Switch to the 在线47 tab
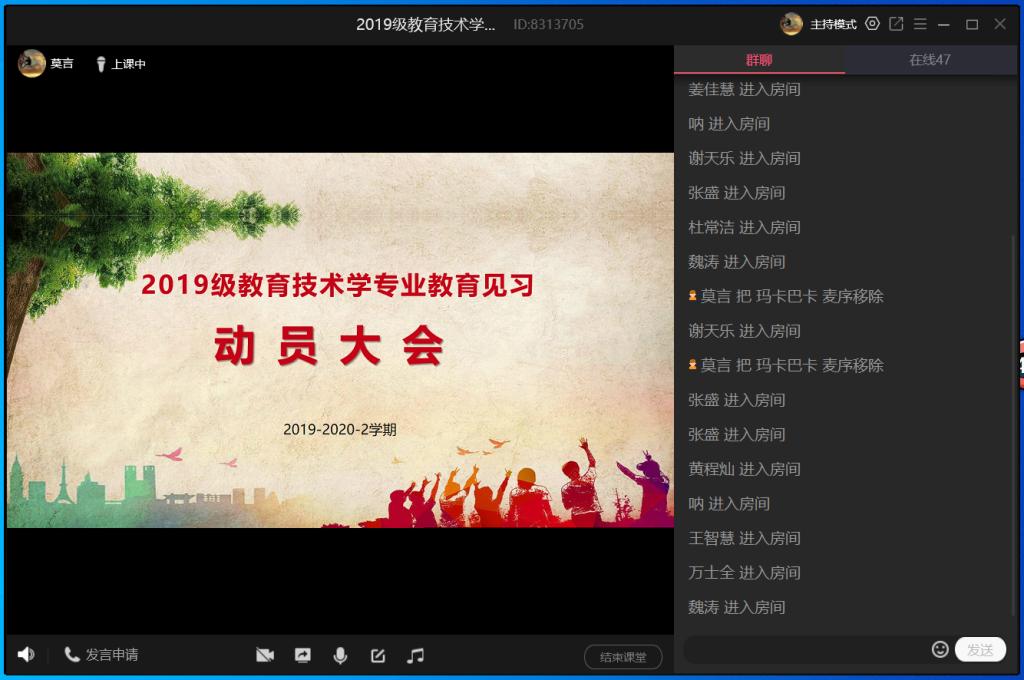Screen dimensions: 1024x680 (929, 60)
